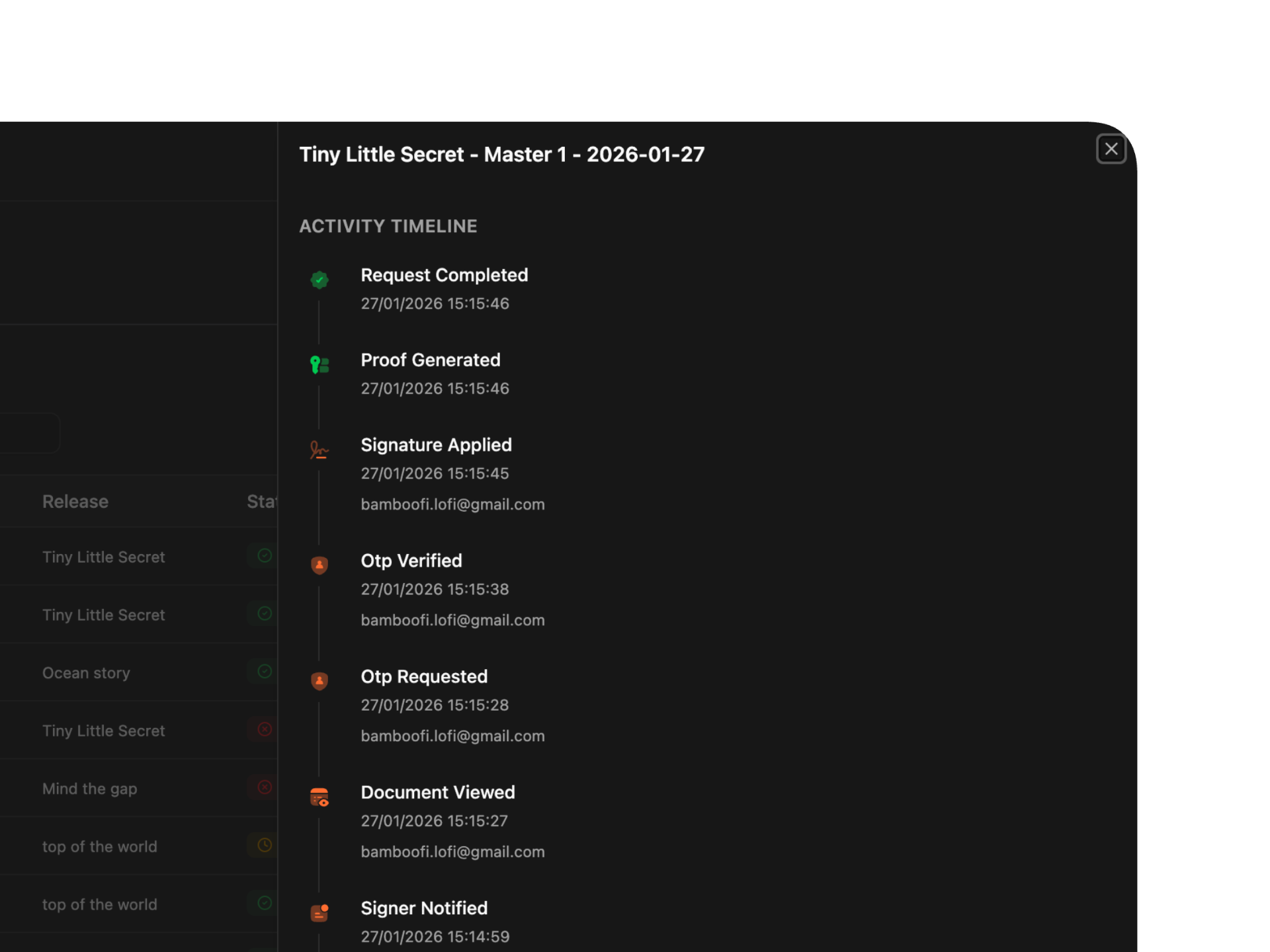Image resolution: width=1270 pixels, height=952 pixels.
Task: Click the green Request Completed badge icon
Action: [319, 280]
